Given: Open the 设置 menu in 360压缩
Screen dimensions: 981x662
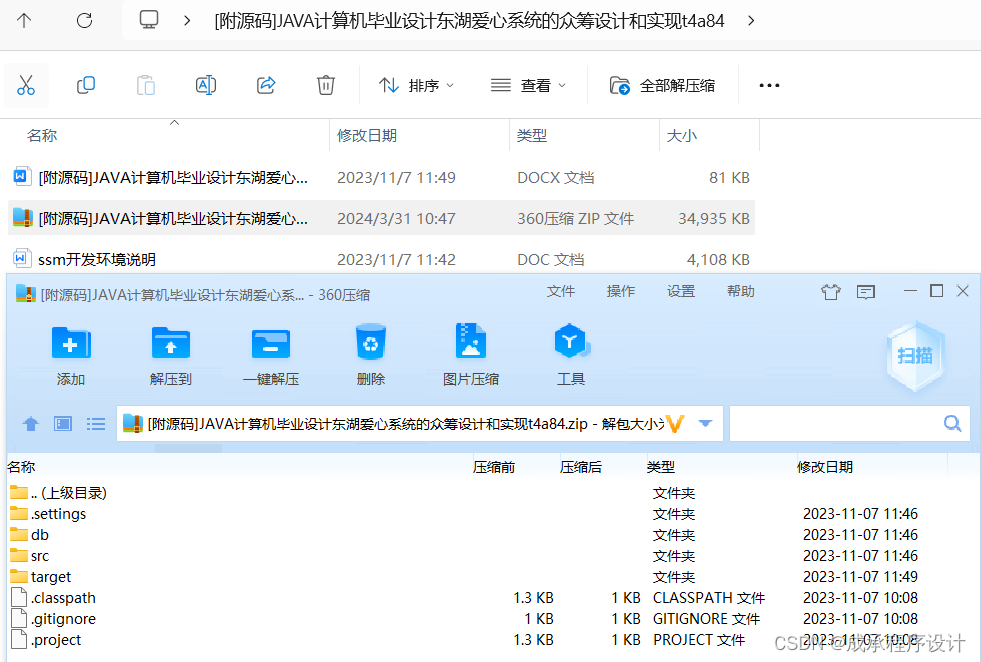Looking at the screenshot, I should coord(681,291).
